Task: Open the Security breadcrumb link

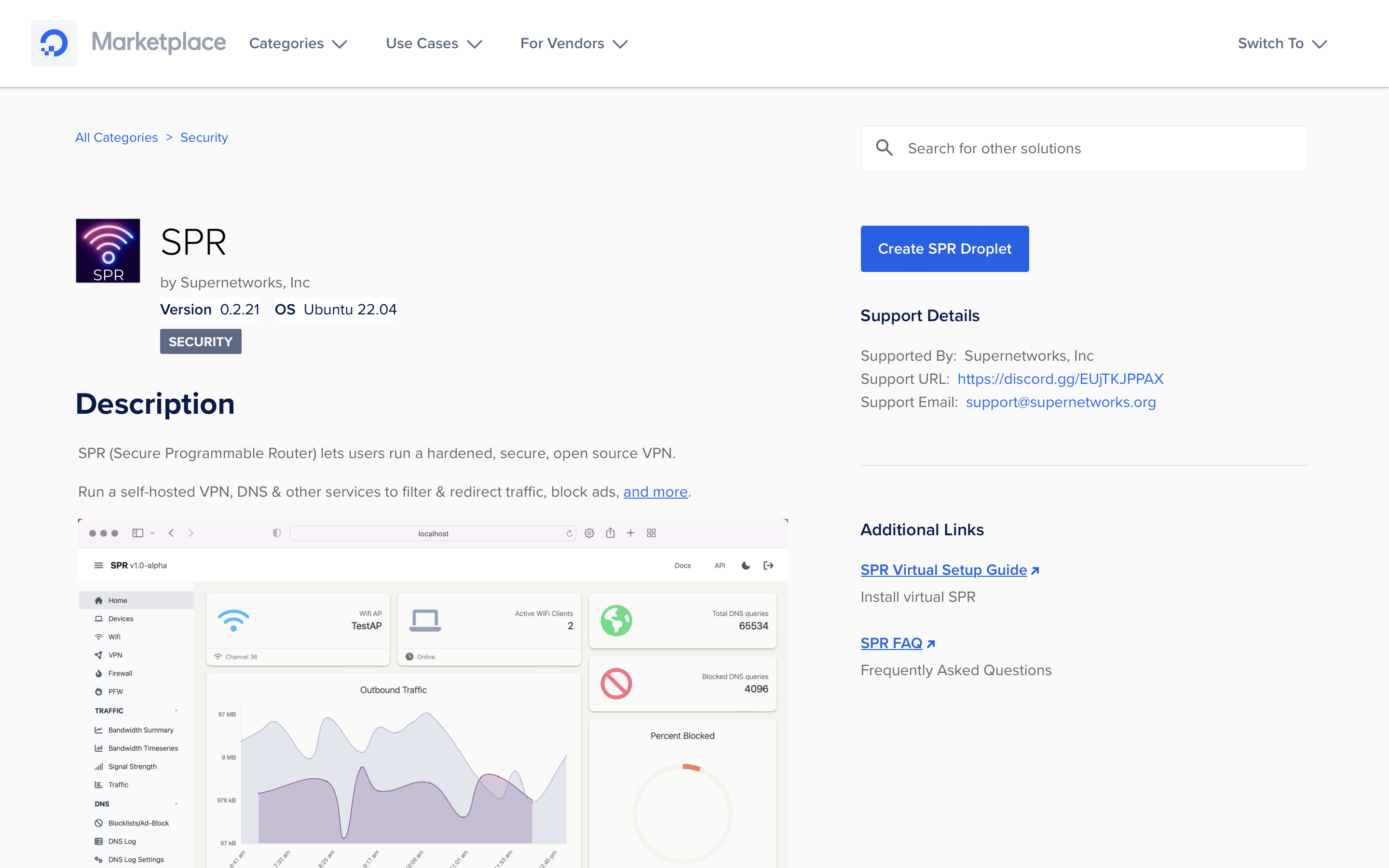Action: click(204, 138)
